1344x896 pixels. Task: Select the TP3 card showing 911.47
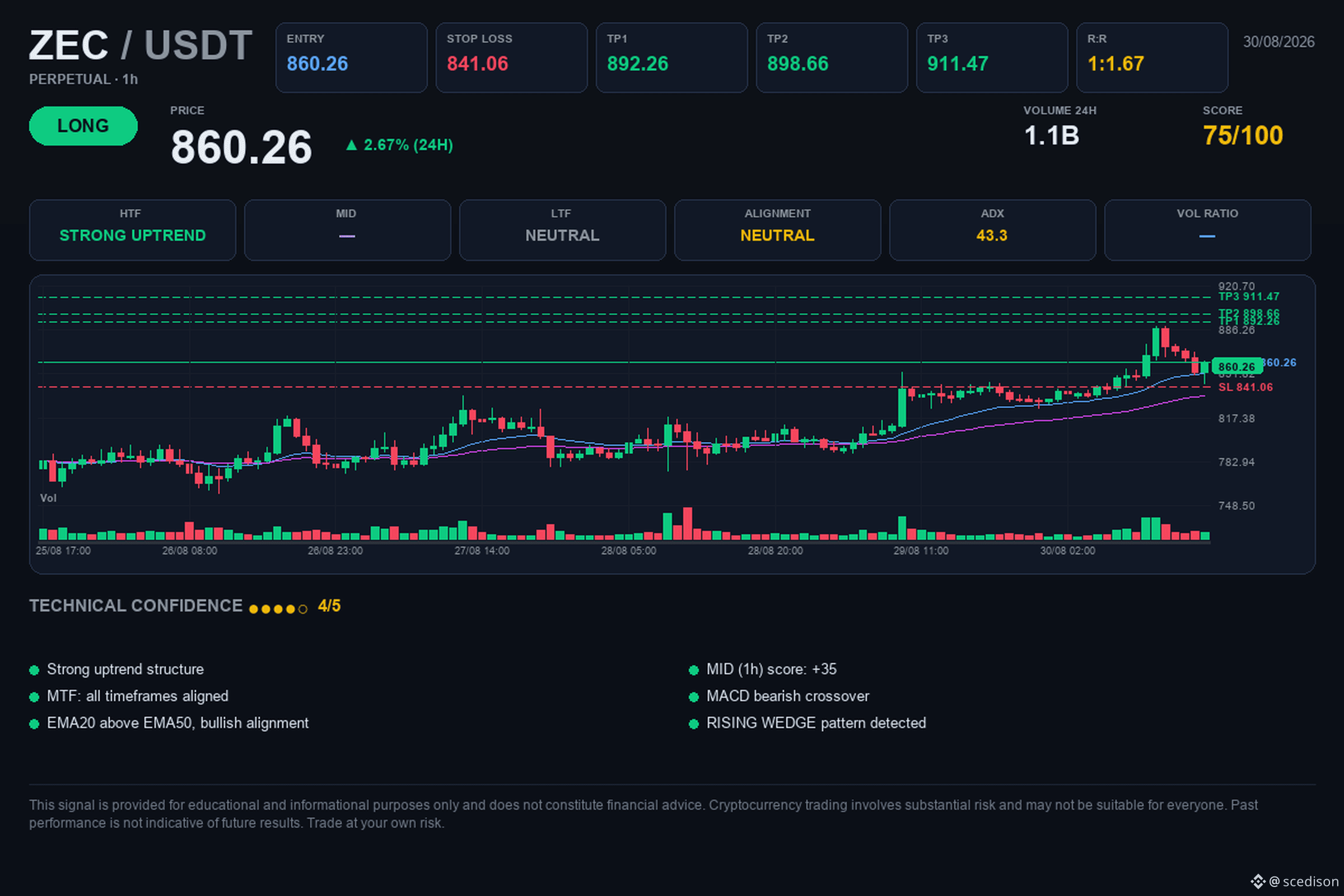coord(992,58)
